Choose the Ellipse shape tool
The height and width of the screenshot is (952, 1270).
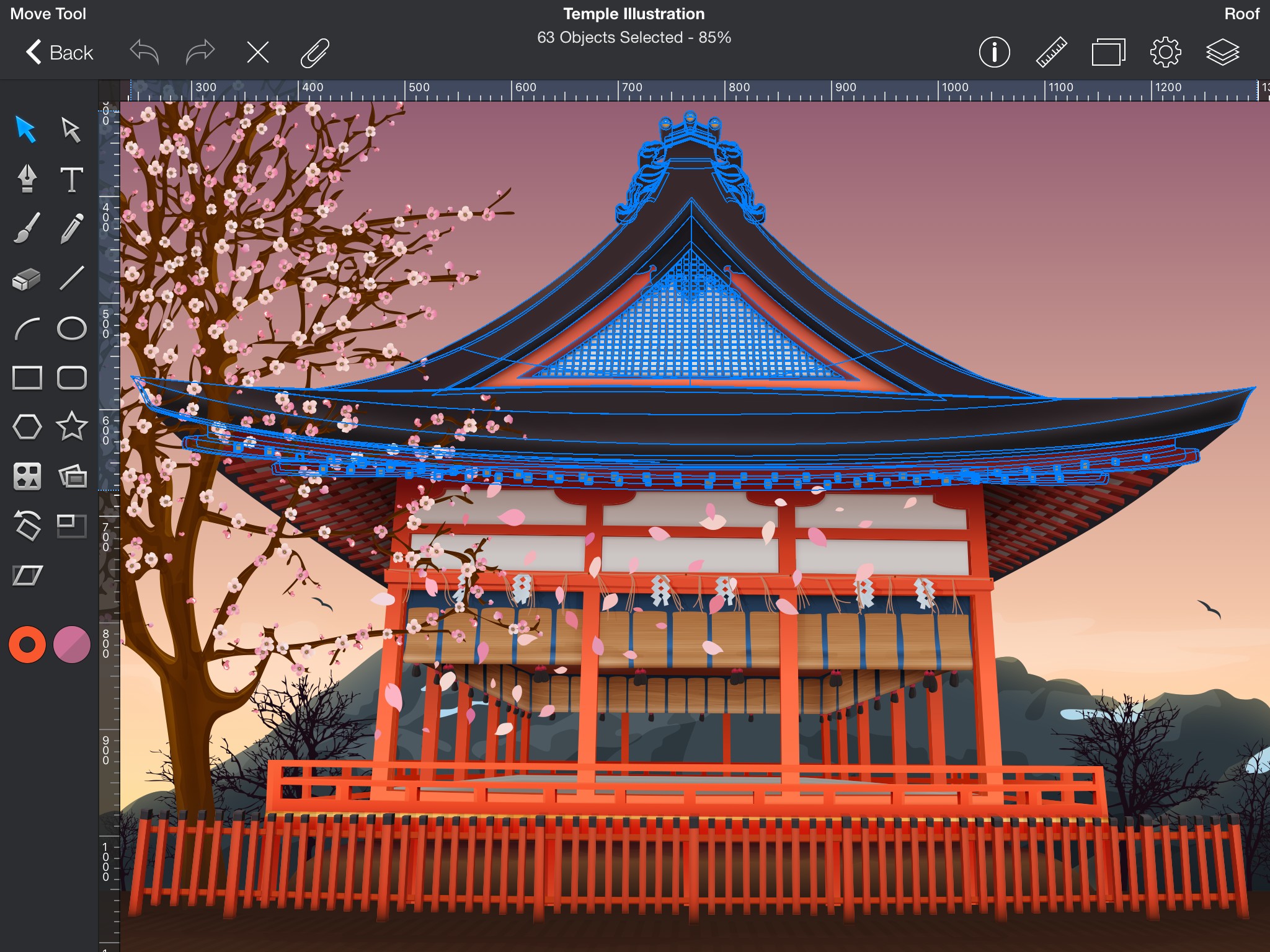point(71,328)
